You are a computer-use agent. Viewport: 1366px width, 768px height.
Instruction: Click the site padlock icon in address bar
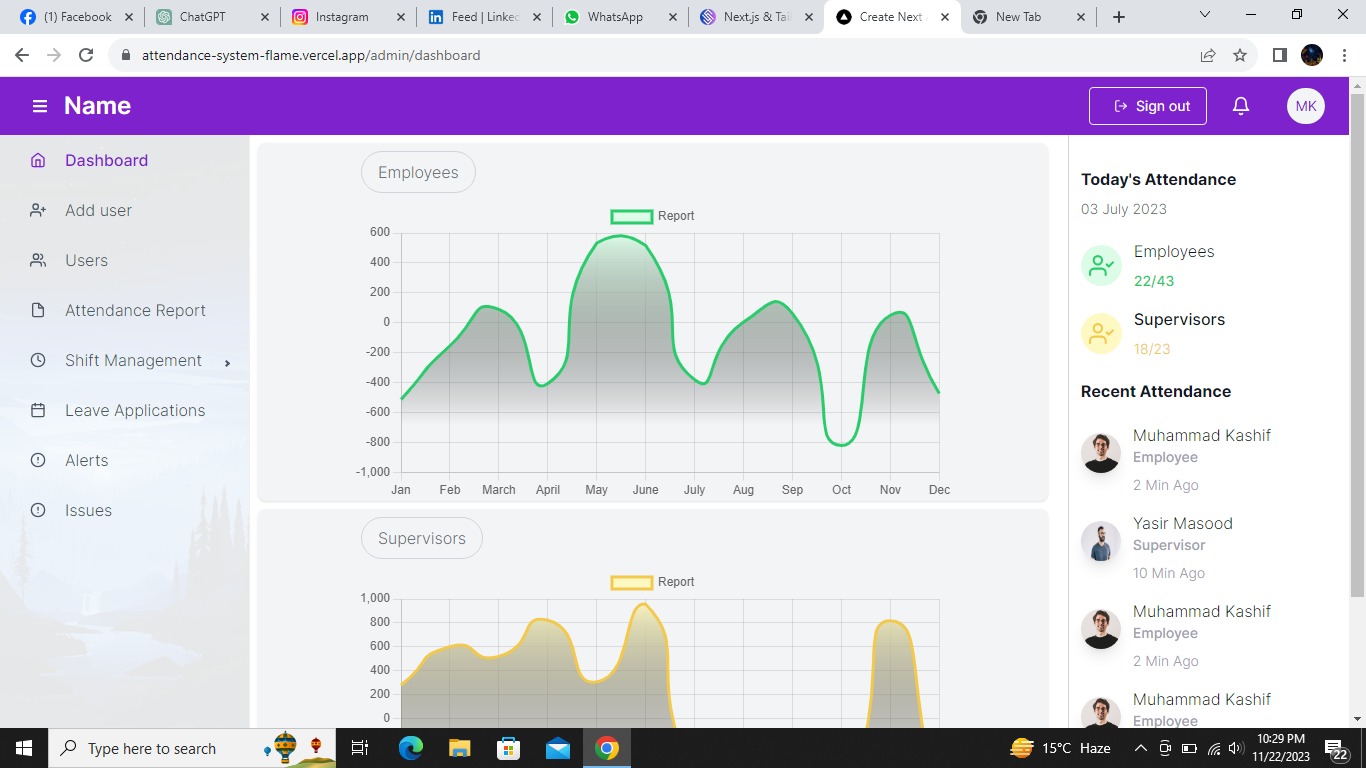(126, 55)
